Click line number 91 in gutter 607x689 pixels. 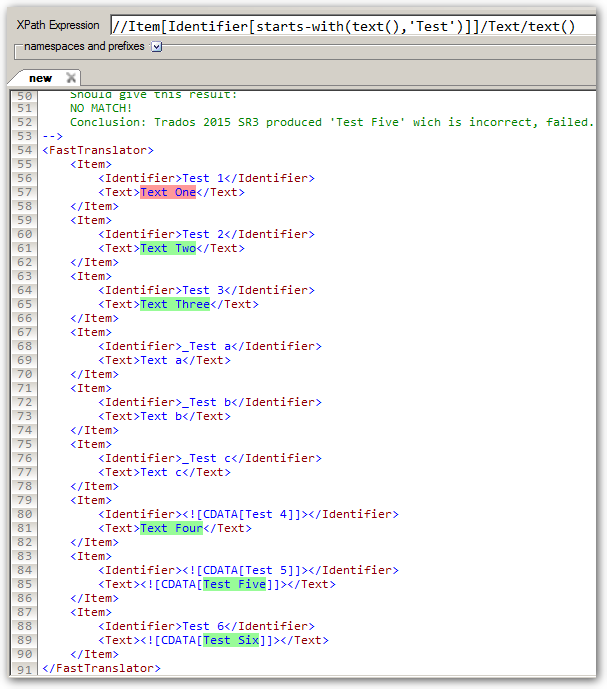(25, 668)
